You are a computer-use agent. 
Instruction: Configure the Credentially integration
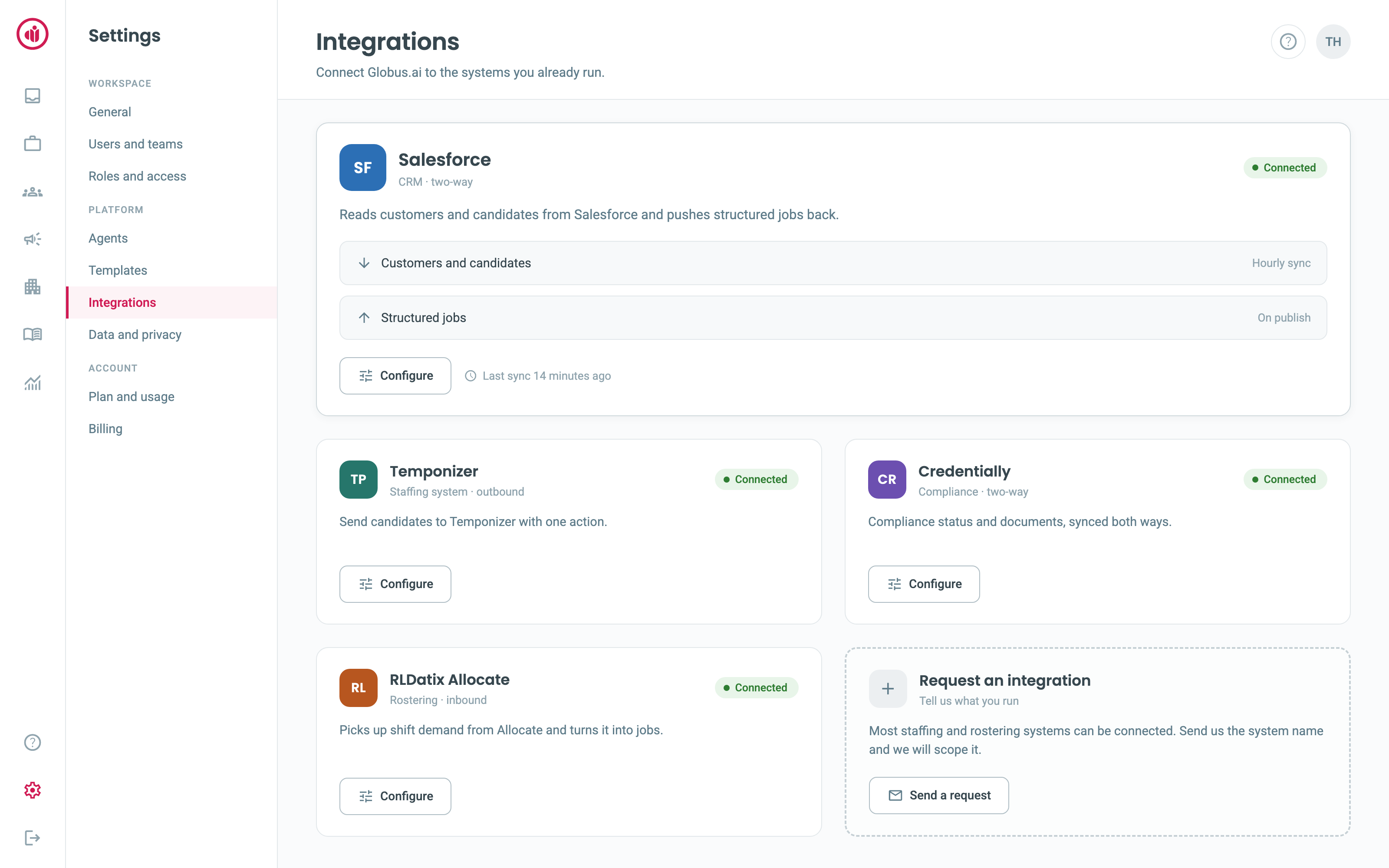click(x=924, y=584)
